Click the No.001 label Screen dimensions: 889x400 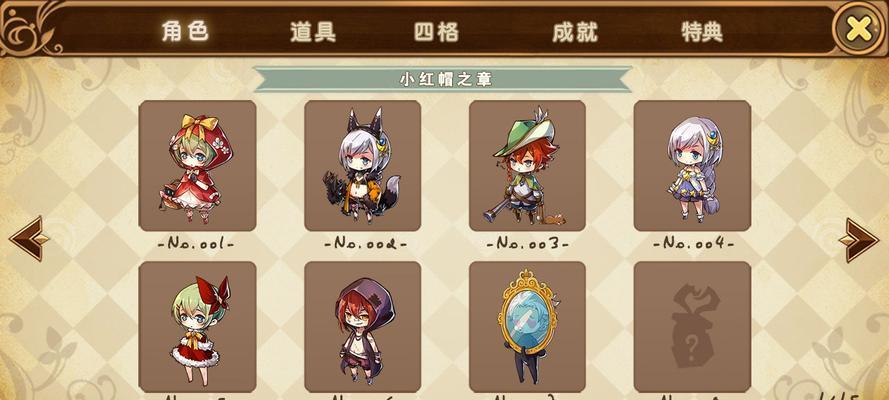tap(196, 244)
